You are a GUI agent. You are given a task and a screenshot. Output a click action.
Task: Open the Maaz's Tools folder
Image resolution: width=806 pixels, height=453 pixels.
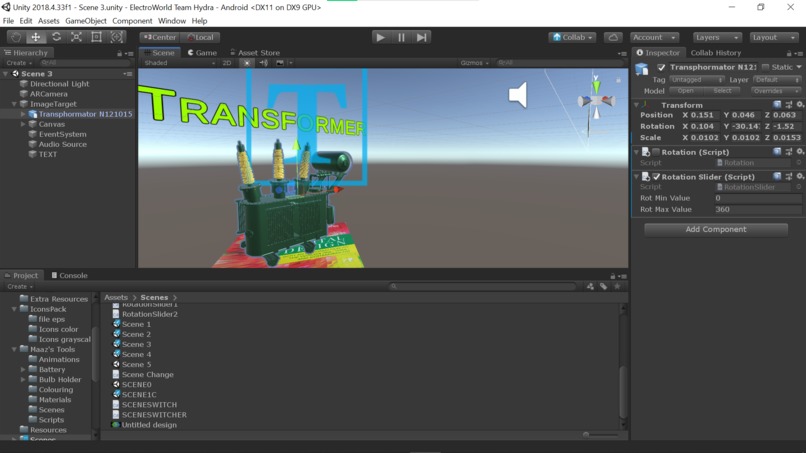click(x=52, y=349)
